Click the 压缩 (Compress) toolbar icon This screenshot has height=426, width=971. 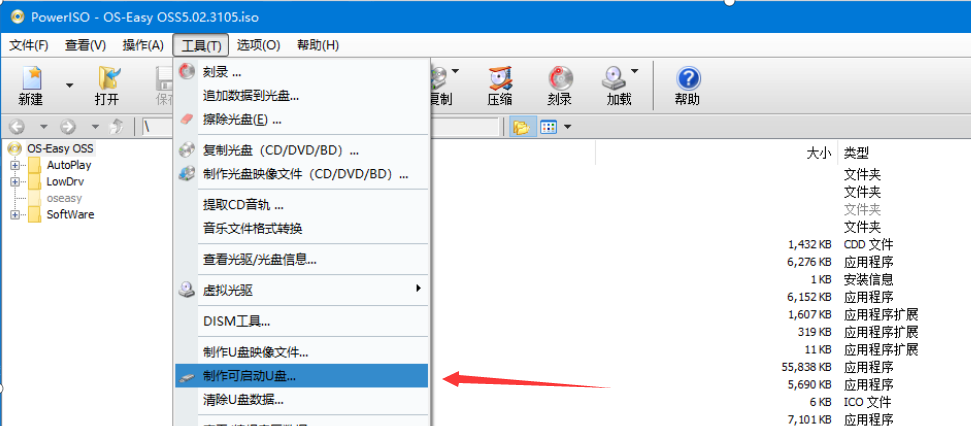(x=500, y=86)
